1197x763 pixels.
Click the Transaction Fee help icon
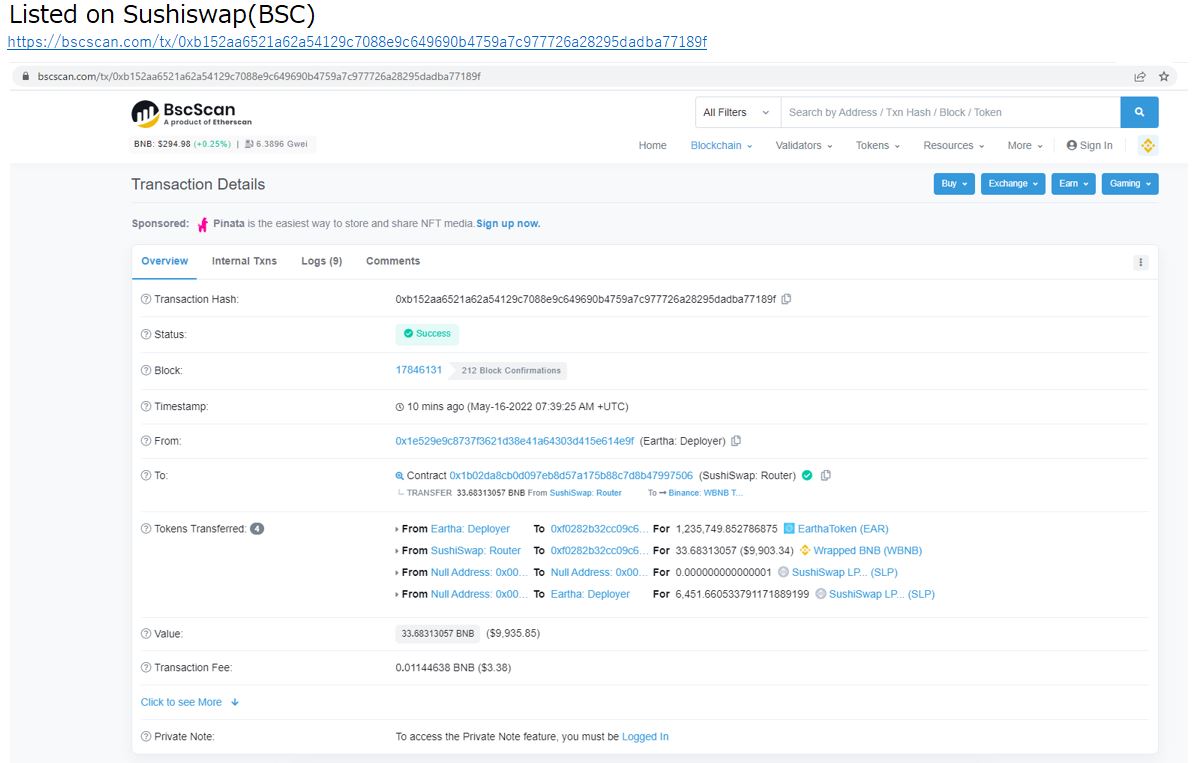[x=146, y=668]
